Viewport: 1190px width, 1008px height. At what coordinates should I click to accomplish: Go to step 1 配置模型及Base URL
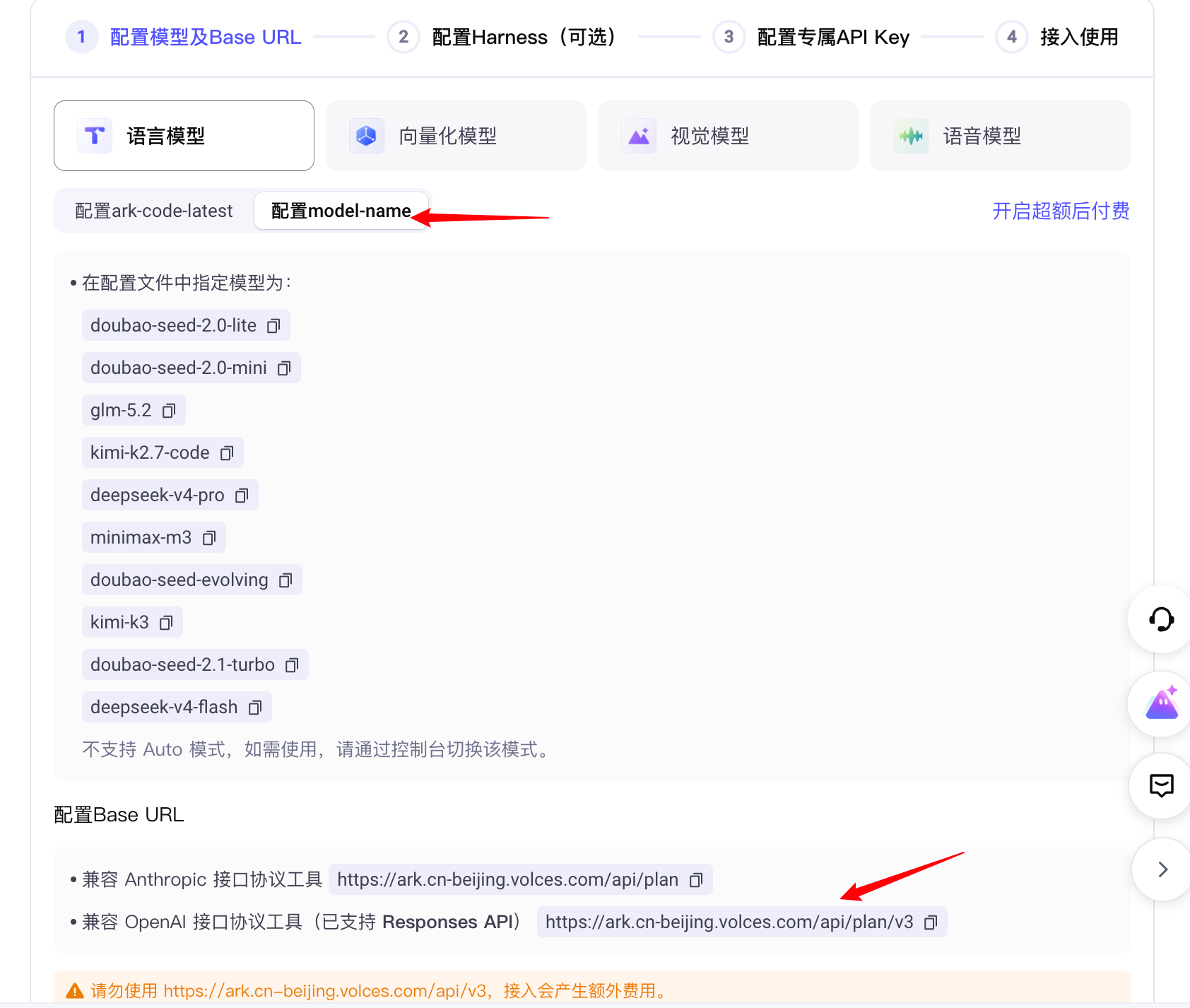(184, 37)
